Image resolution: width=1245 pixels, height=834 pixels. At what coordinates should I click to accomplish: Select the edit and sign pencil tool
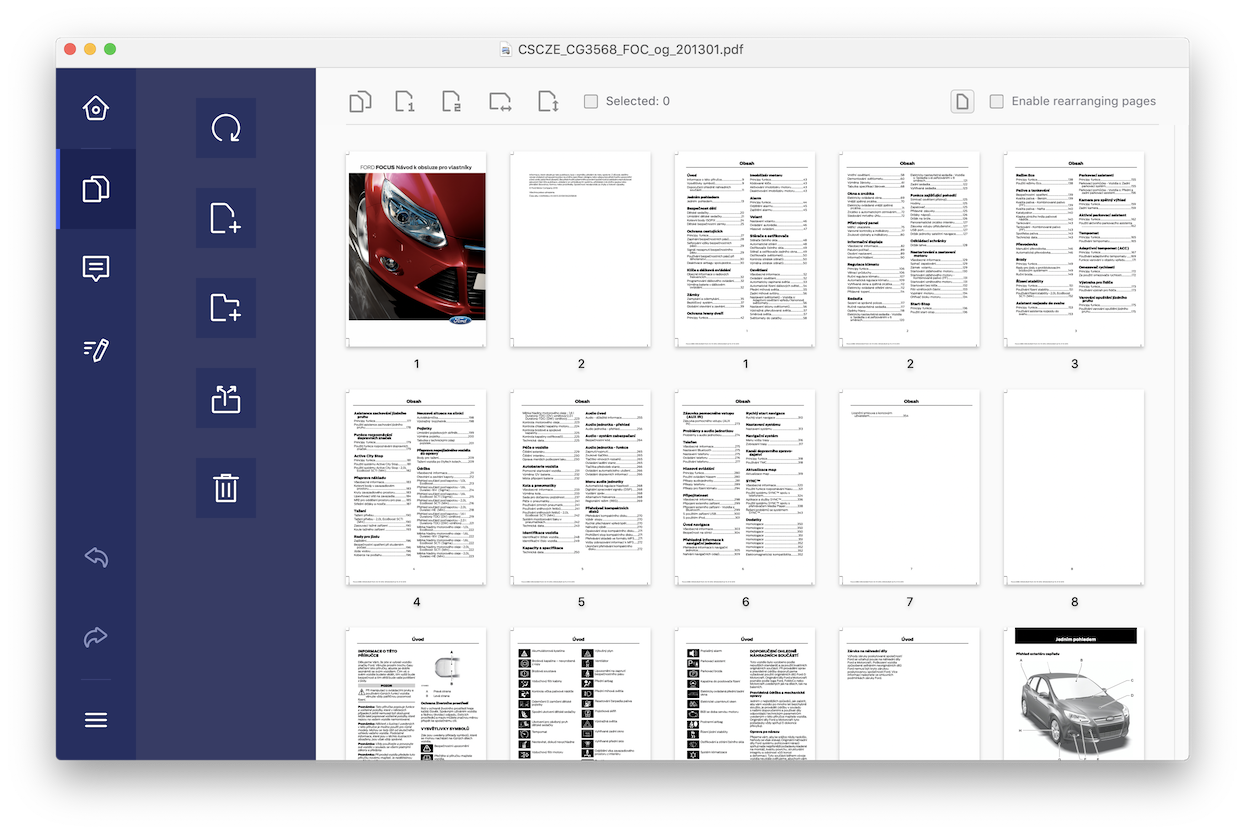(96, 350)
